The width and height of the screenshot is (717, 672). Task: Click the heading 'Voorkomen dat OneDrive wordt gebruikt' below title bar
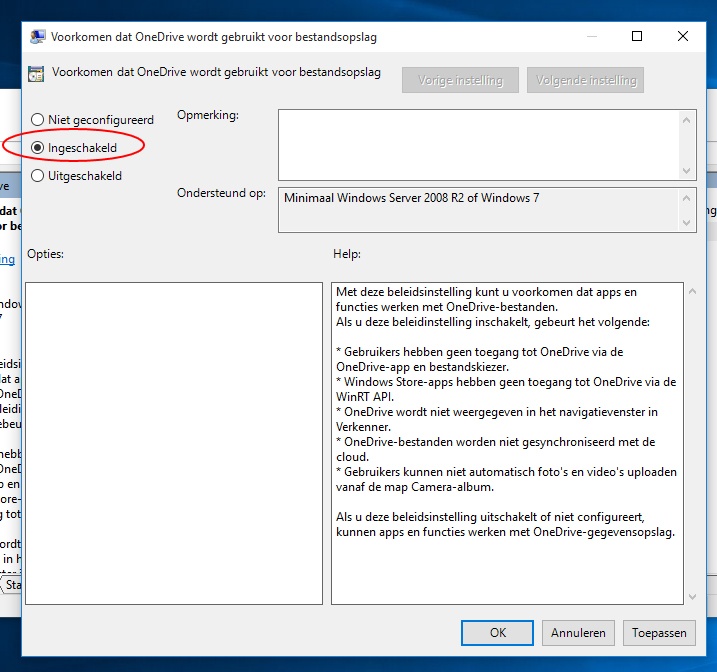pos(216,72)
